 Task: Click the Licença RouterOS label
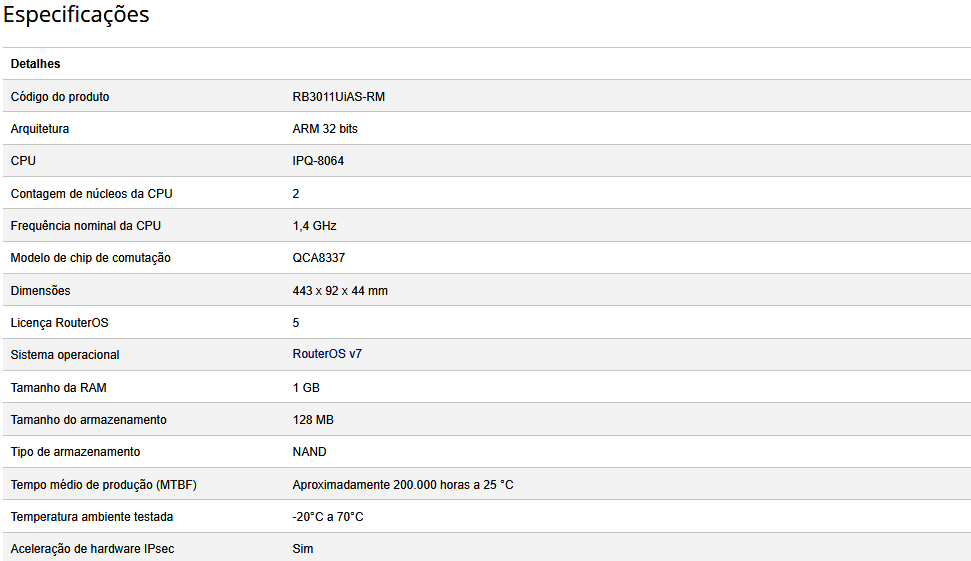(59, 323)
